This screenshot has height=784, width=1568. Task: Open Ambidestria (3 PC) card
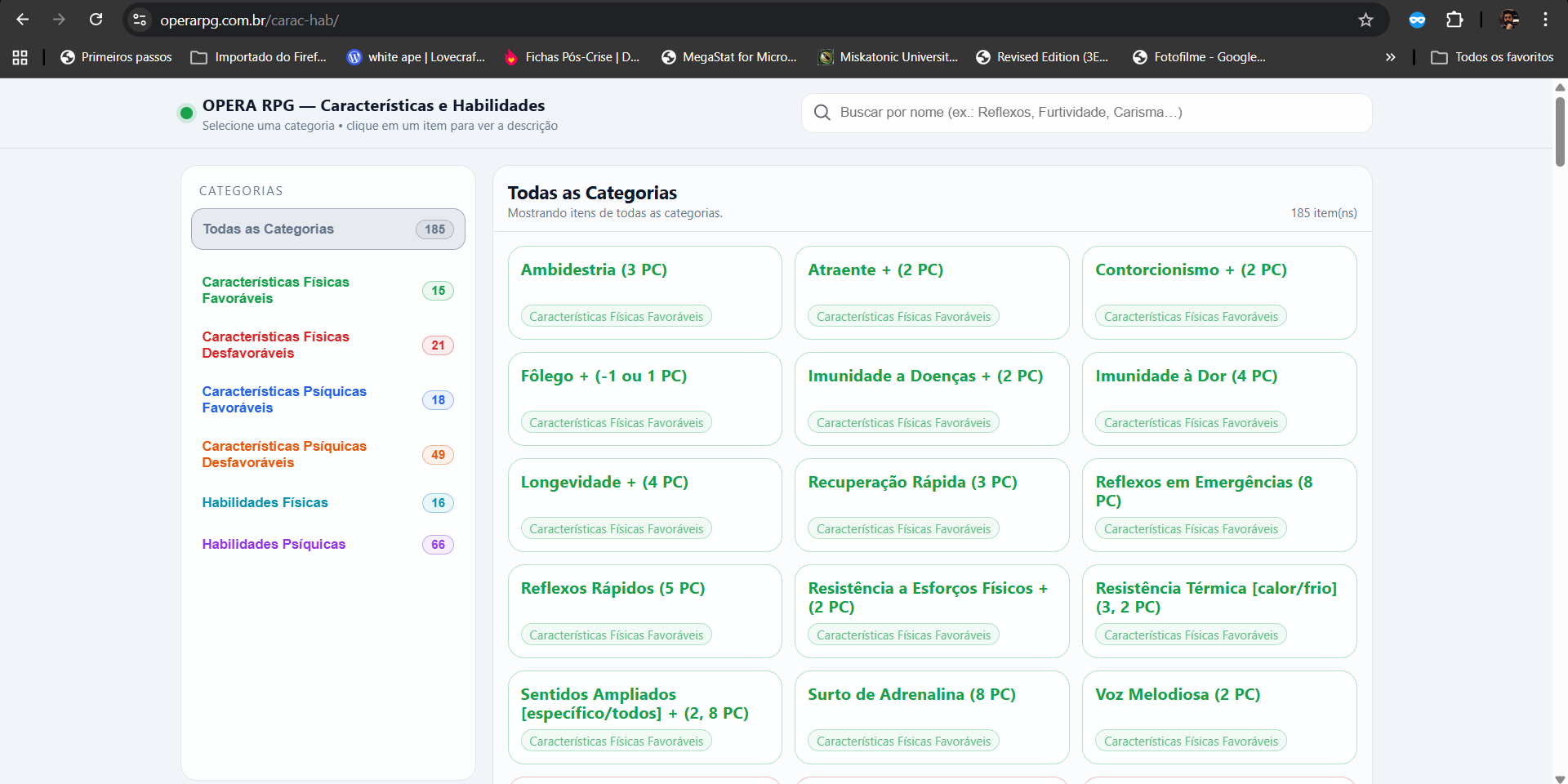pos(644,292)
